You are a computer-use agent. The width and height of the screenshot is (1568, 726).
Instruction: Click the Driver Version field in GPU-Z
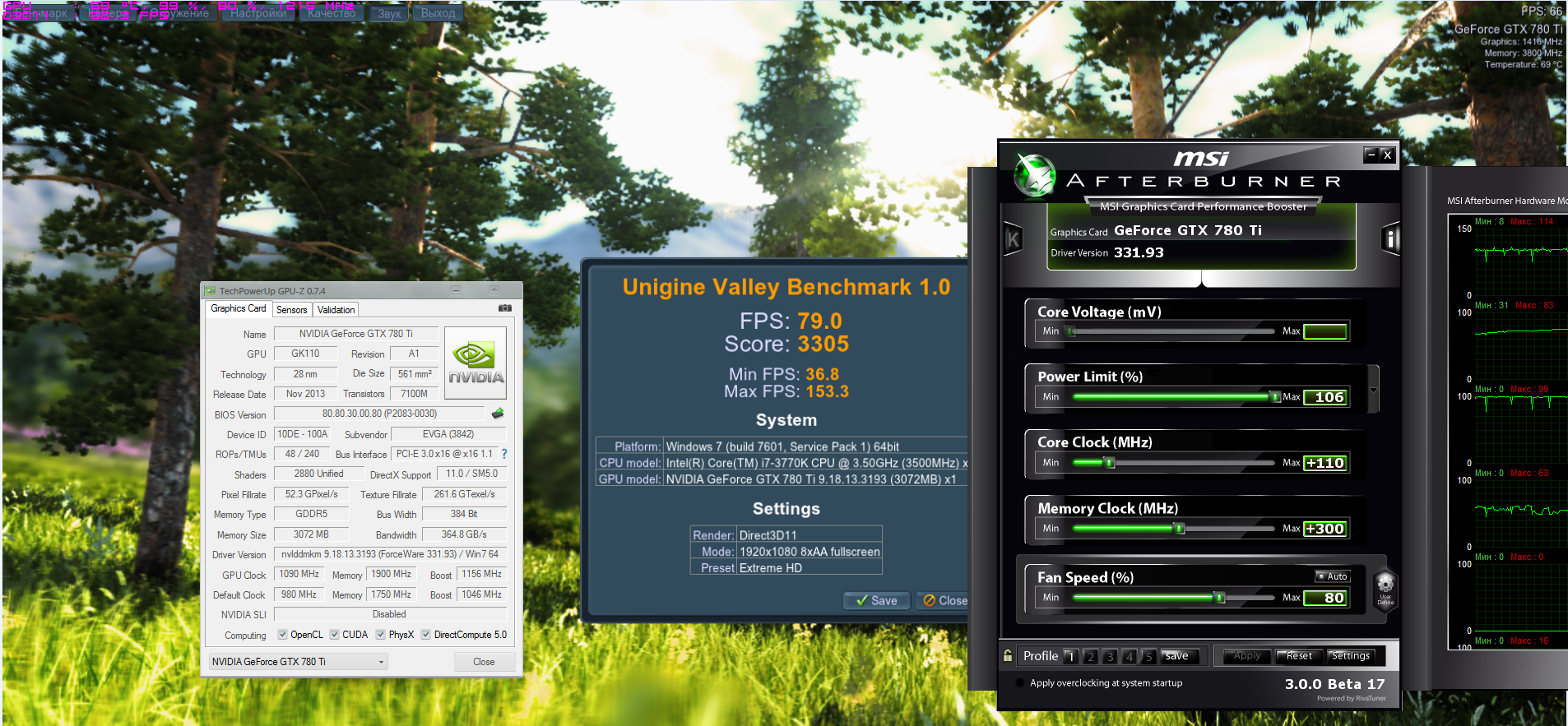click(x=391, y=554)
